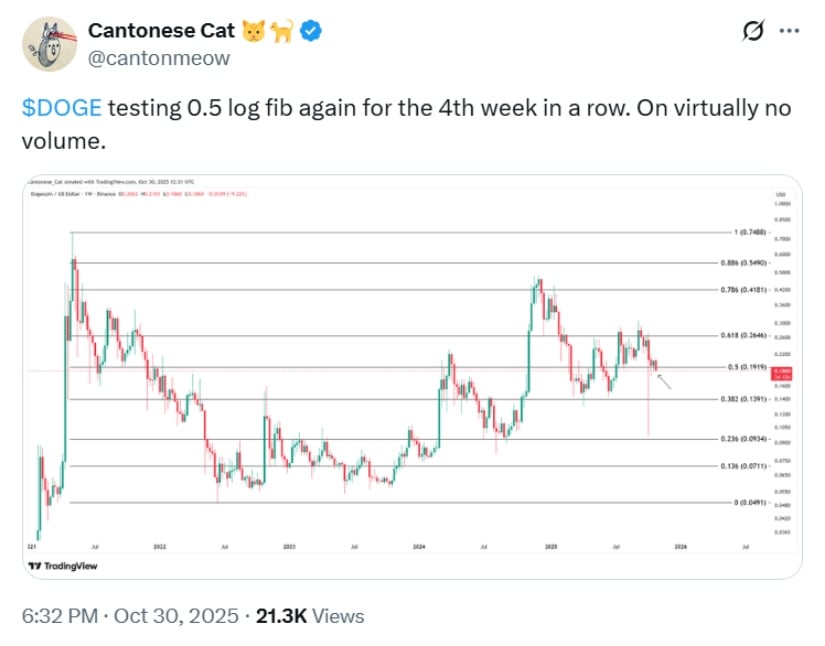The image size is (825, 646).
Task: Open the three-dot more options menu
Action: [790, 32]
